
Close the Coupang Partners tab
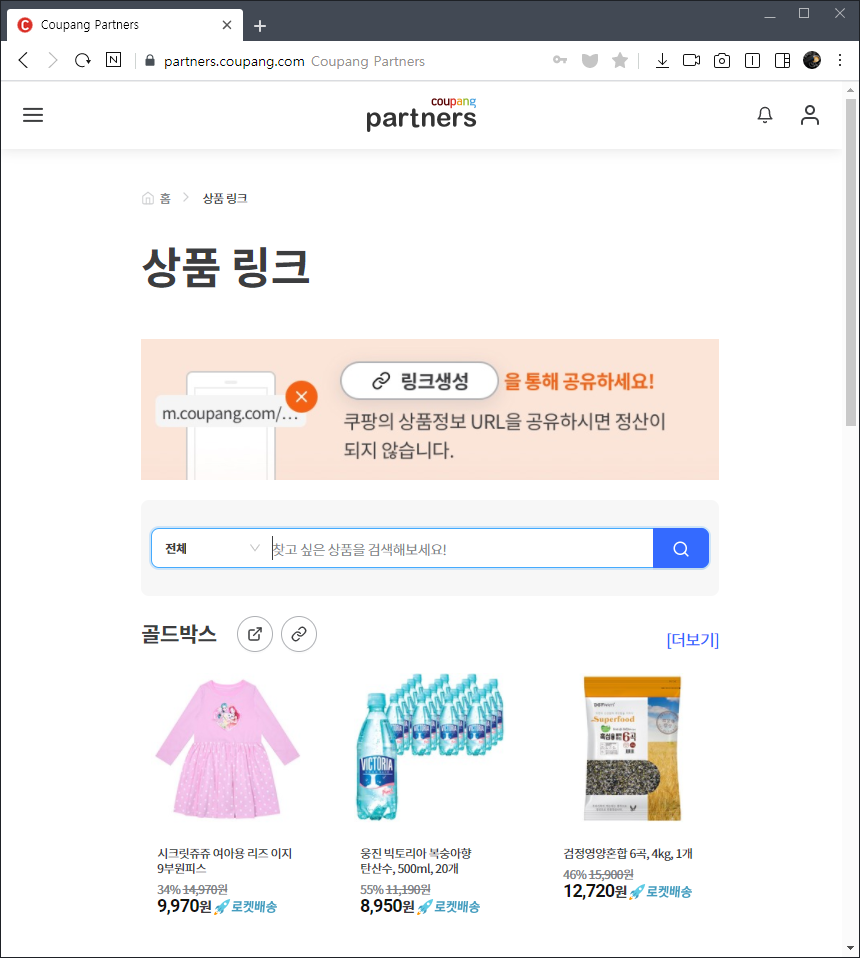click(227, 25)
